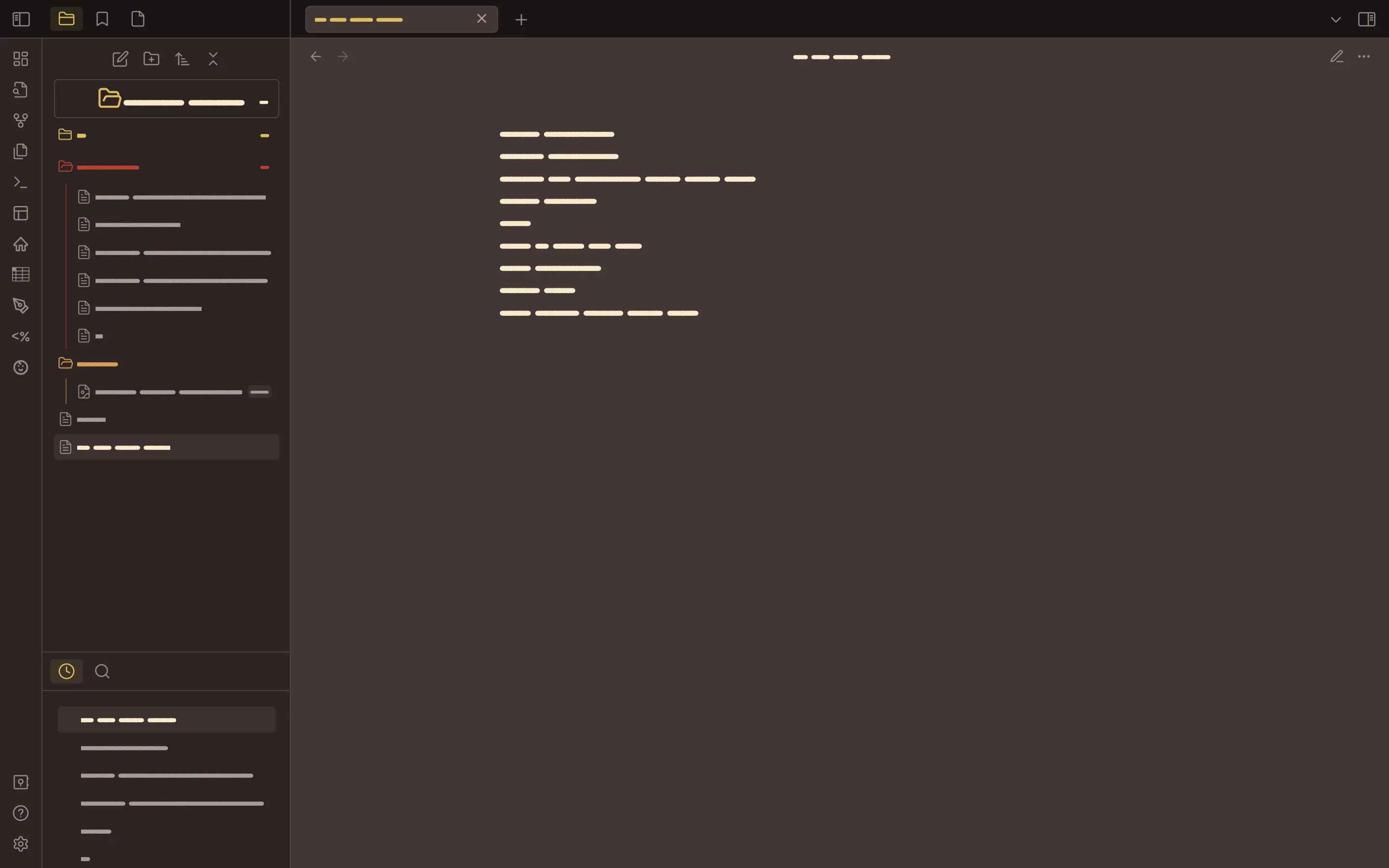Toggle the right sidebar panel
Viewport: 1389px width, 868px height.
[x=1367, y=19]
